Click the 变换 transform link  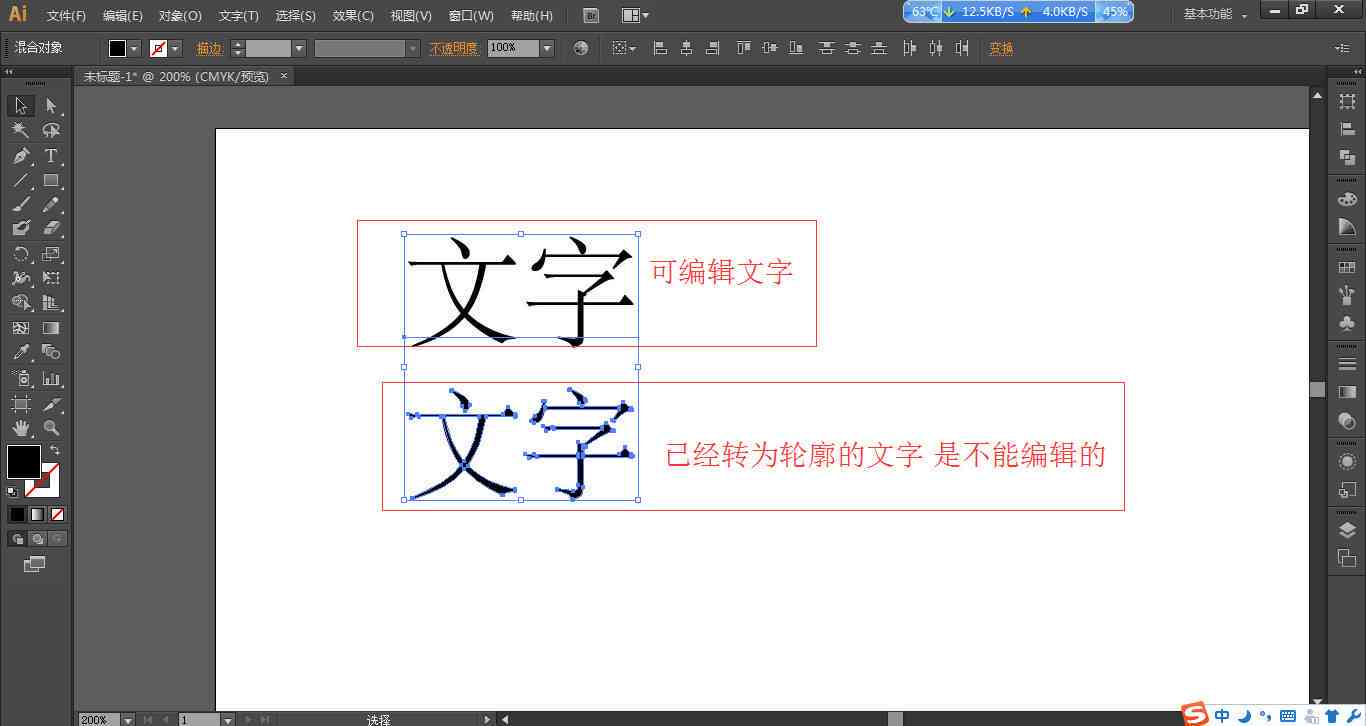(1001, 48)
